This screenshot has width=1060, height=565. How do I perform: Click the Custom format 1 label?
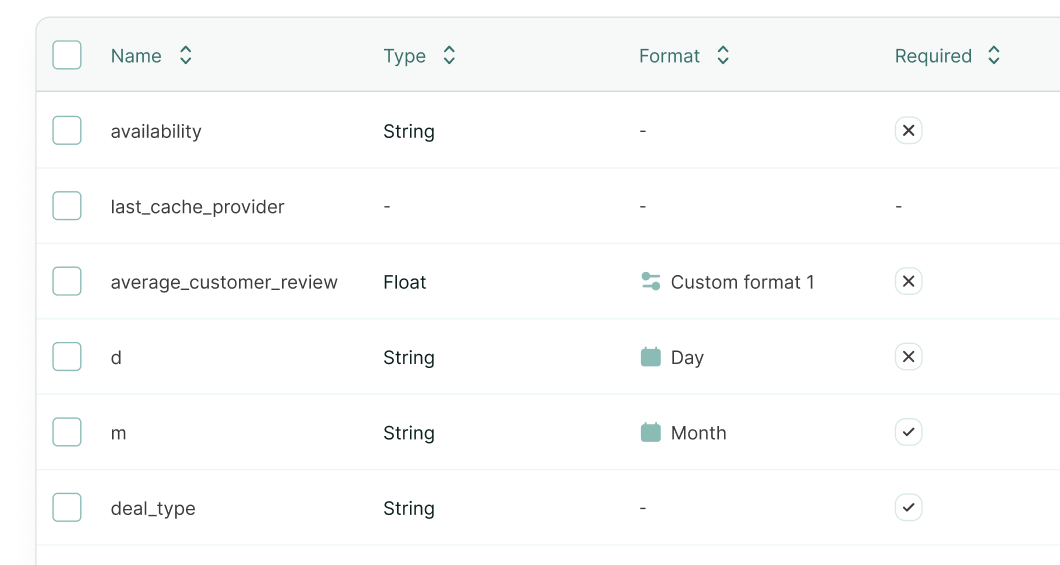[742, 282]
